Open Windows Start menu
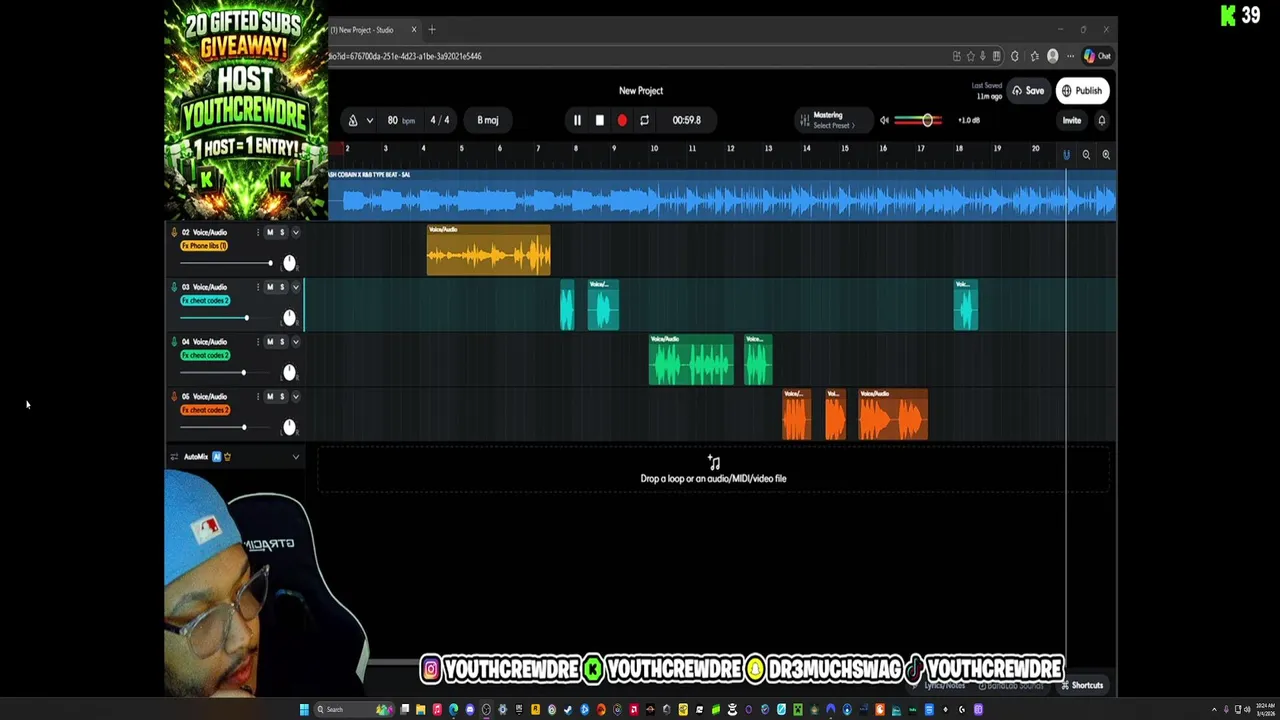 [304, 710]
